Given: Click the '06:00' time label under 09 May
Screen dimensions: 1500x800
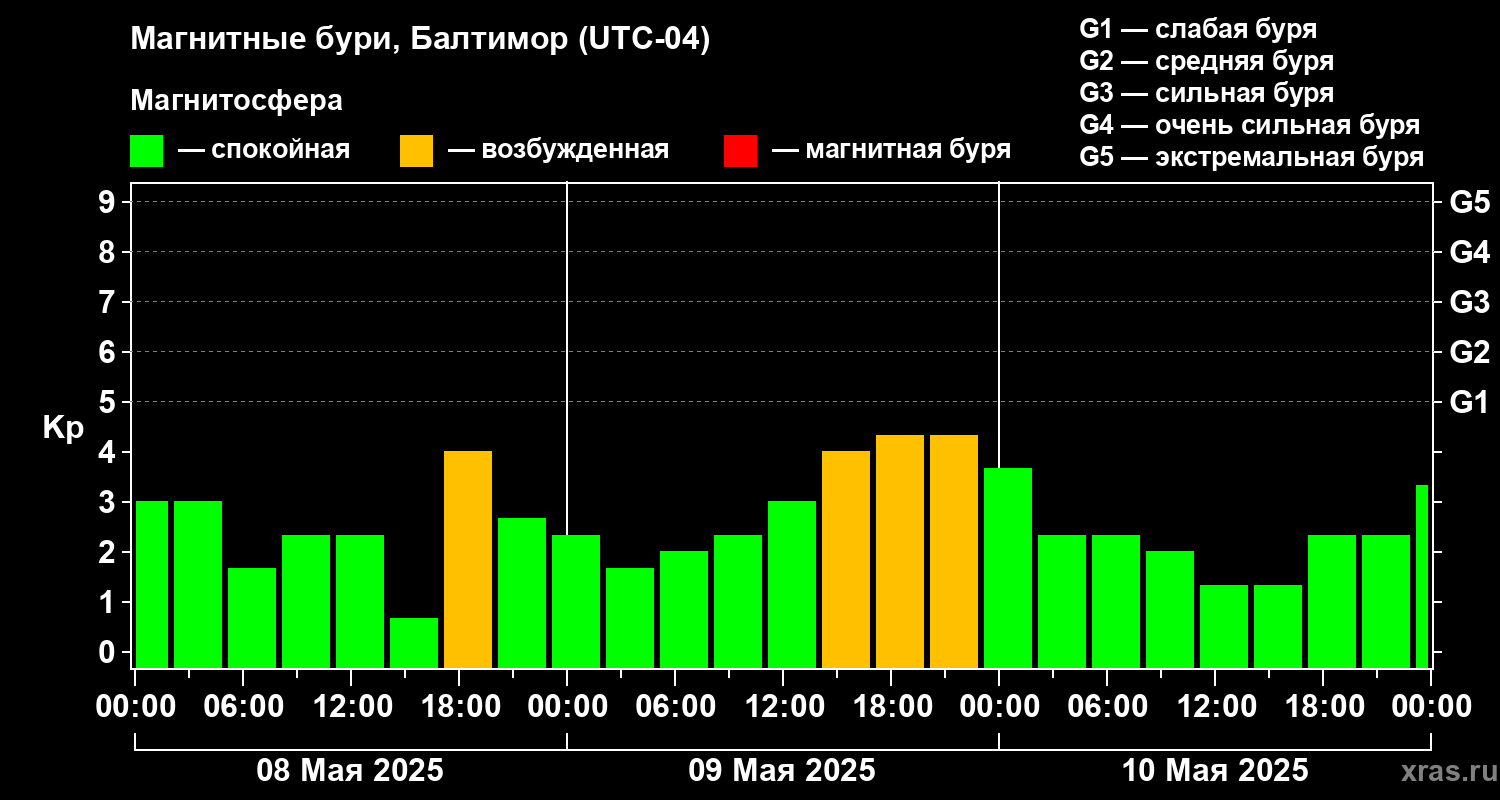Looking at the screenshot, I should tap(675, 707).
